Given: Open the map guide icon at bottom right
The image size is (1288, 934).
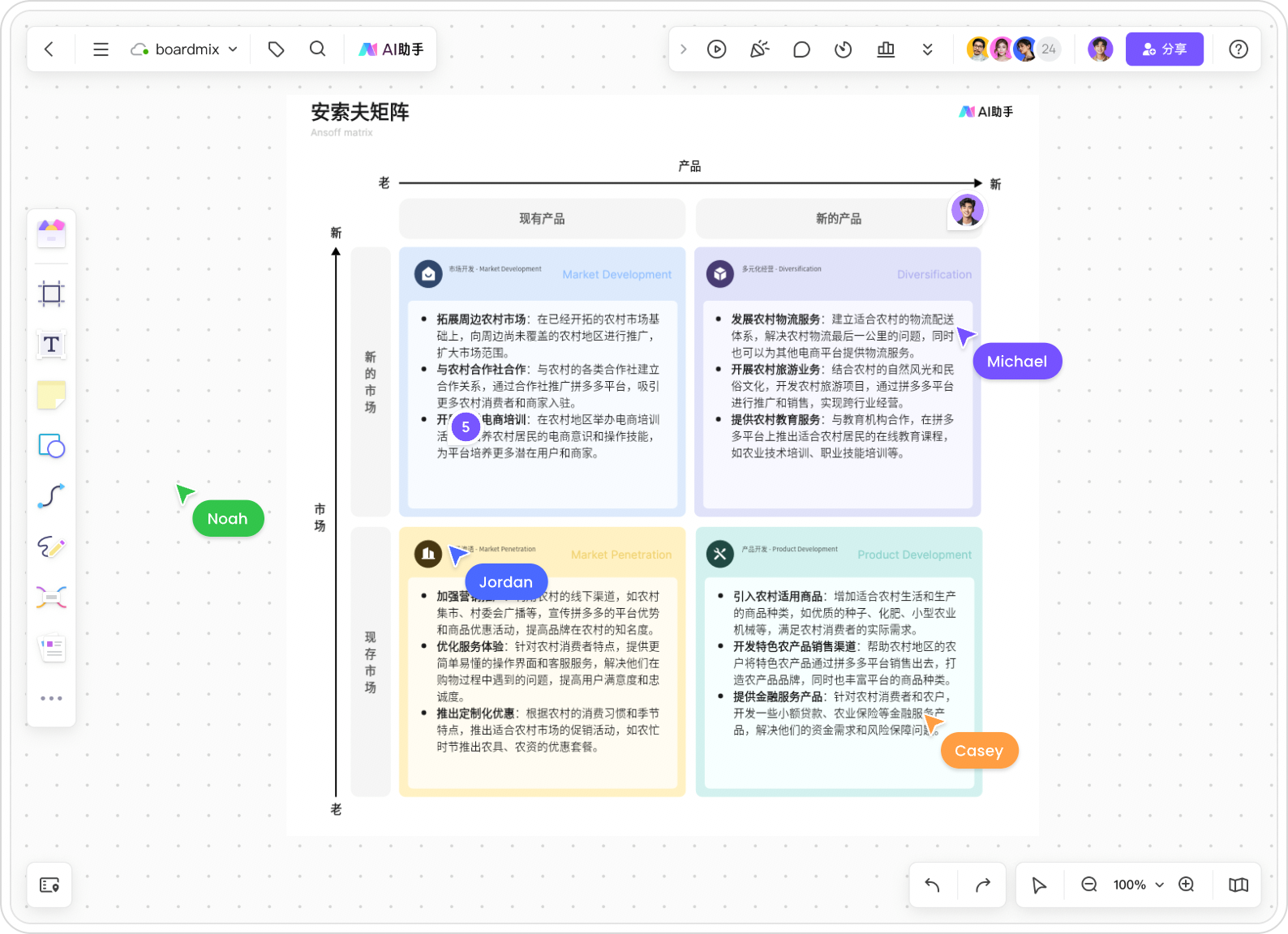Looking at the screenshot, I should point(1238,885).
